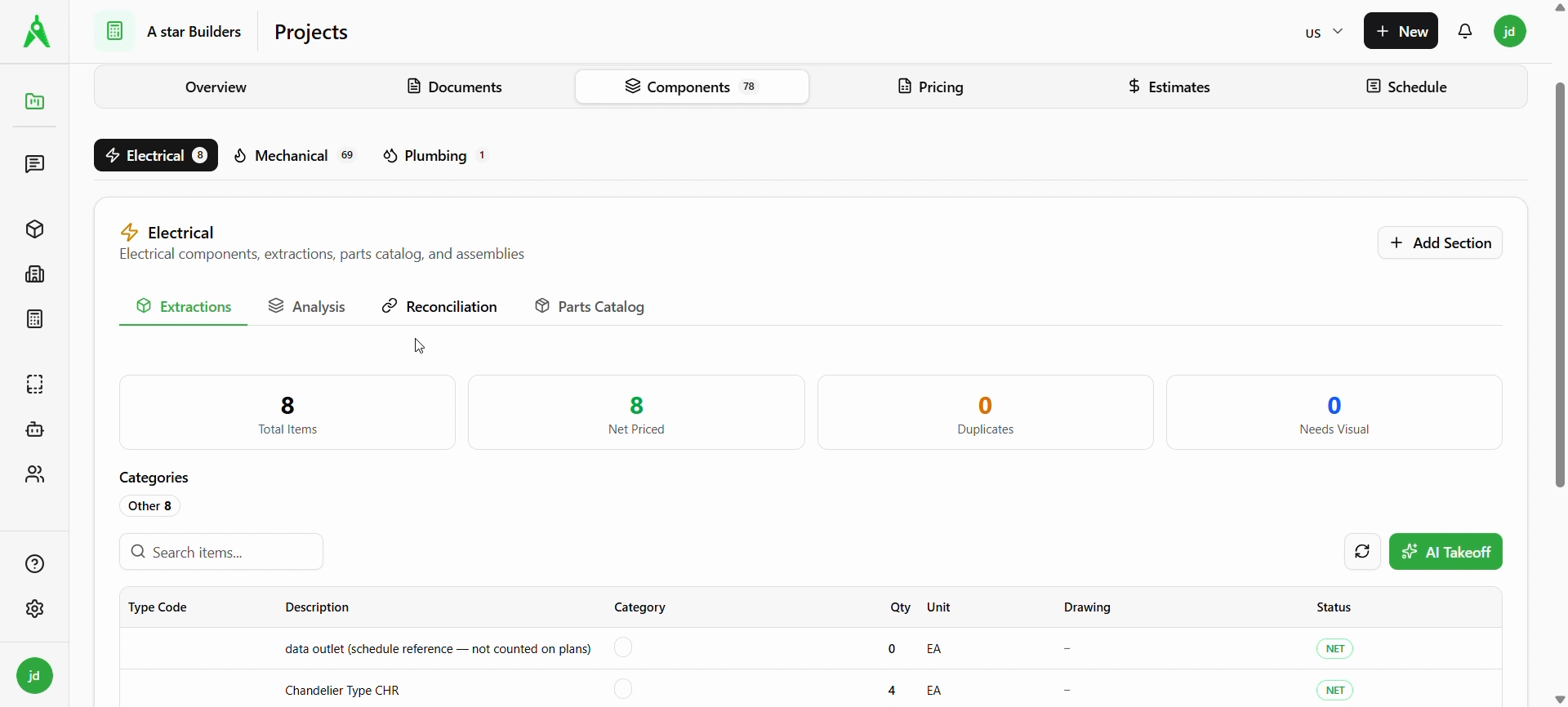Click the Add Section button
The image size is (1568, 707).
pos(1440,243)
